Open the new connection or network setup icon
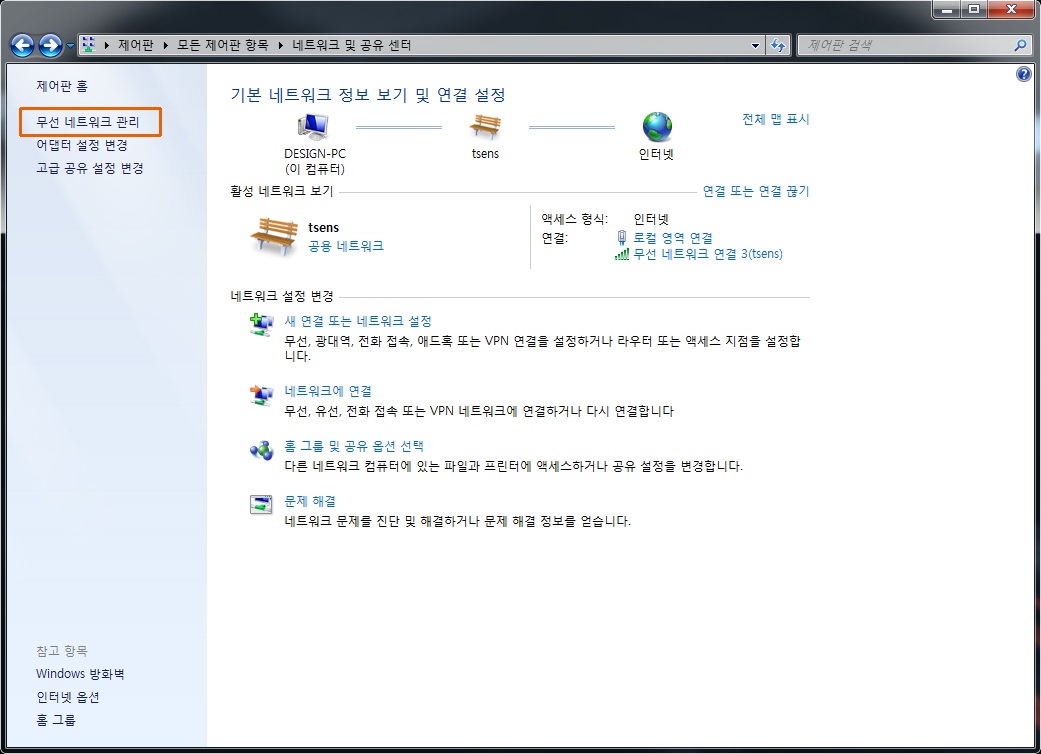 tap(261, 323)
